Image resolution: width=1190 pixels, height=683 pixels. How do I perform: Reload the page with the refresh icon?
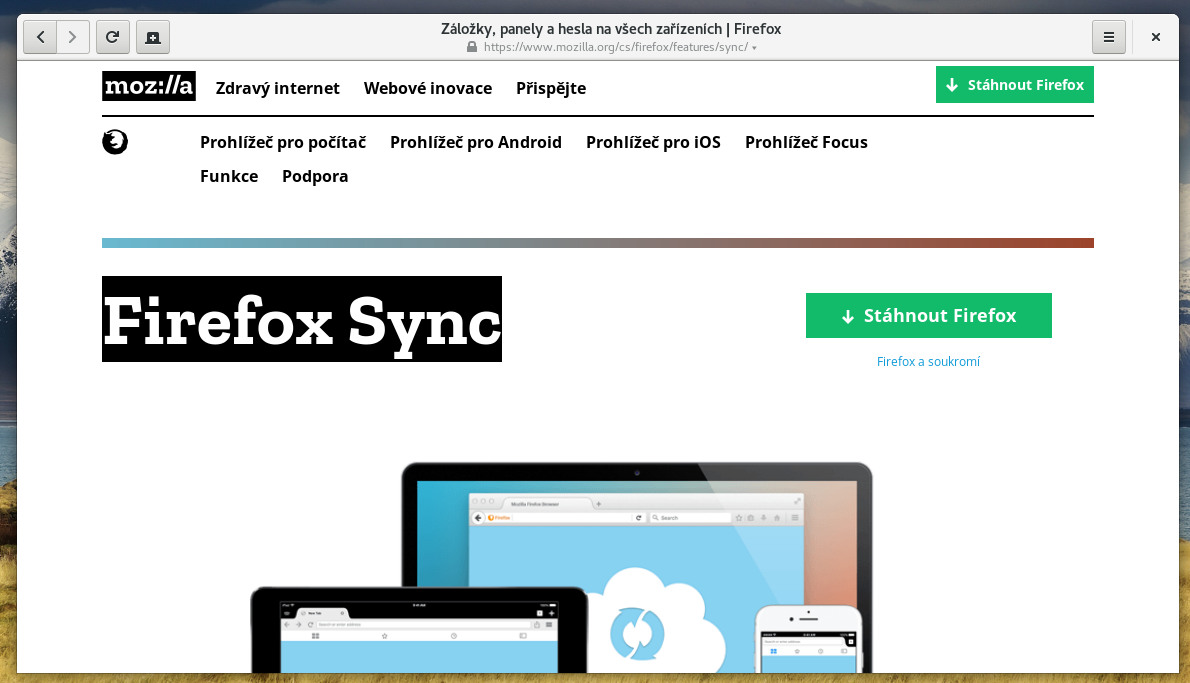point(113,37)
